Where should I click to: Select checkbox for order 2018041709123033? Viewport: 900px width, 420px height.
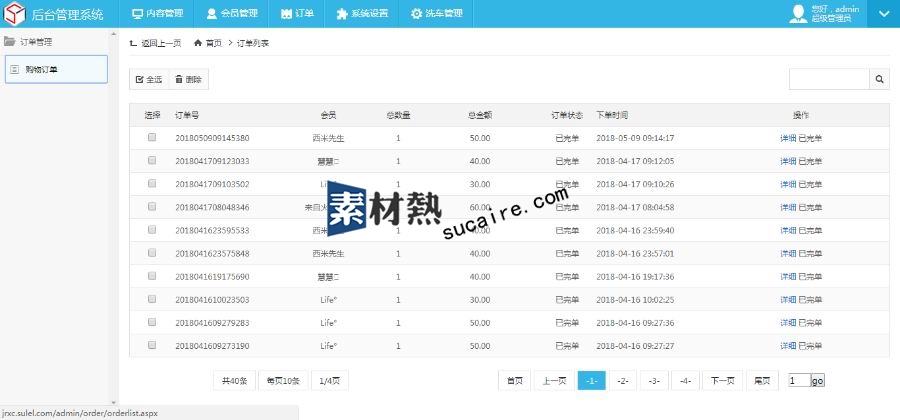[x=152, y=161]
